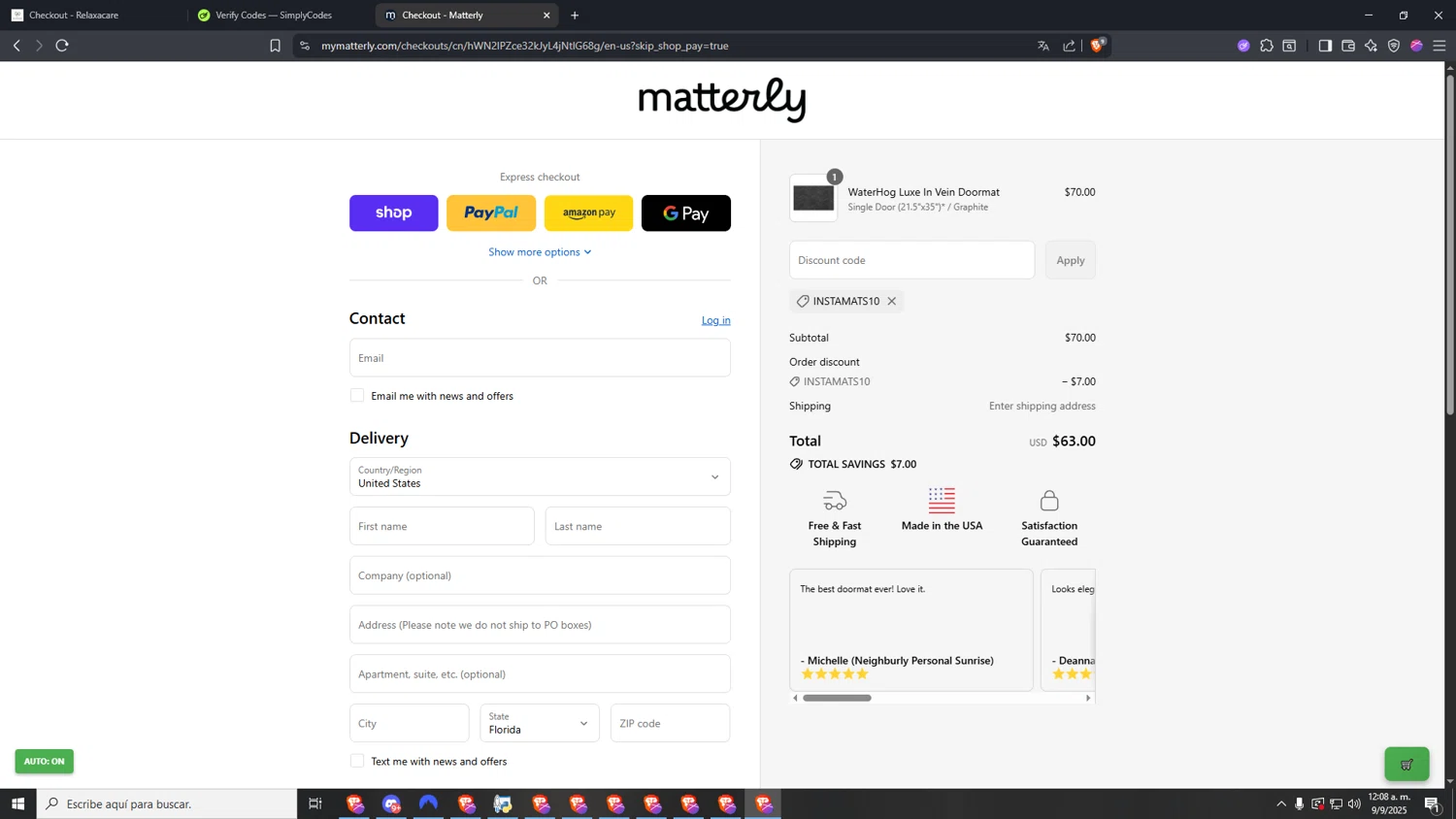Focus the First name field
Screen dimensions: 1456x819
442,526
